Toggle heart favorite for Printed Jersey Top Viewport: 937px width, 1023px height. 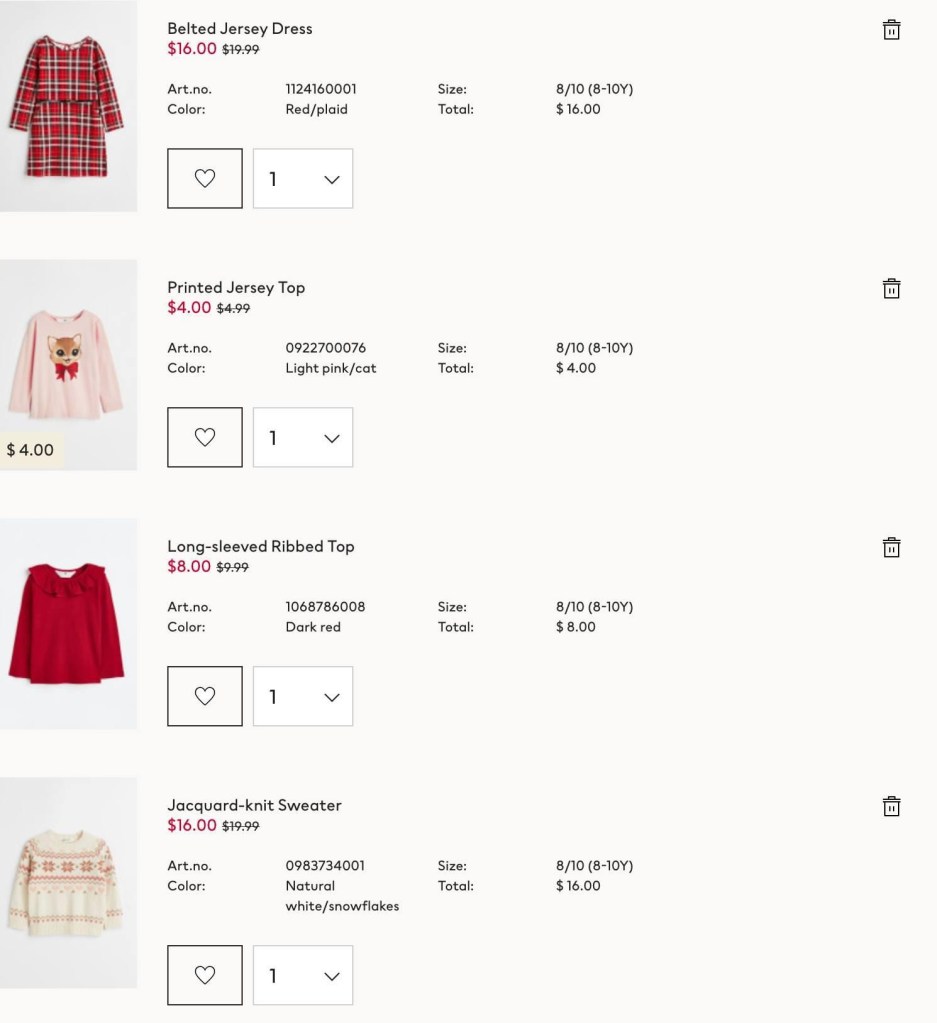click(205, 437)
